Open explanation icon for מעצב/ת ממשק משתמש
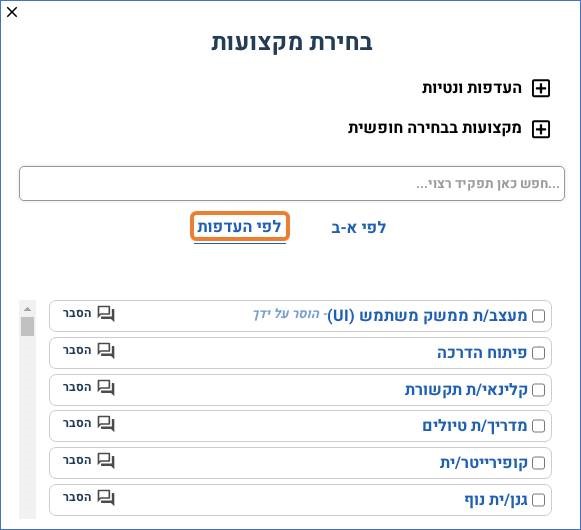The height and width of the screenshot is (530, 581). click(x=106, y=314)
